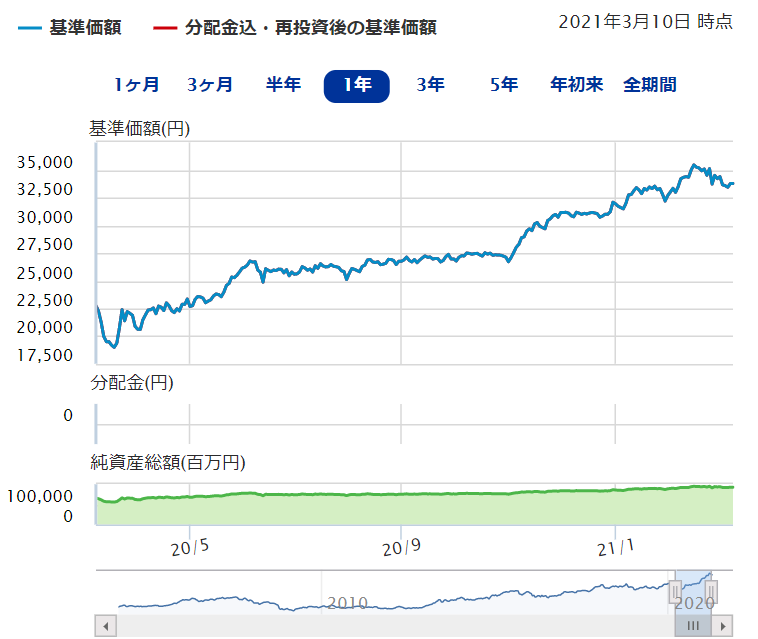The width and height of the screenshot is (758, 639).
Task: Toggle the 基準価額 blue legend series
Action: 70,27
